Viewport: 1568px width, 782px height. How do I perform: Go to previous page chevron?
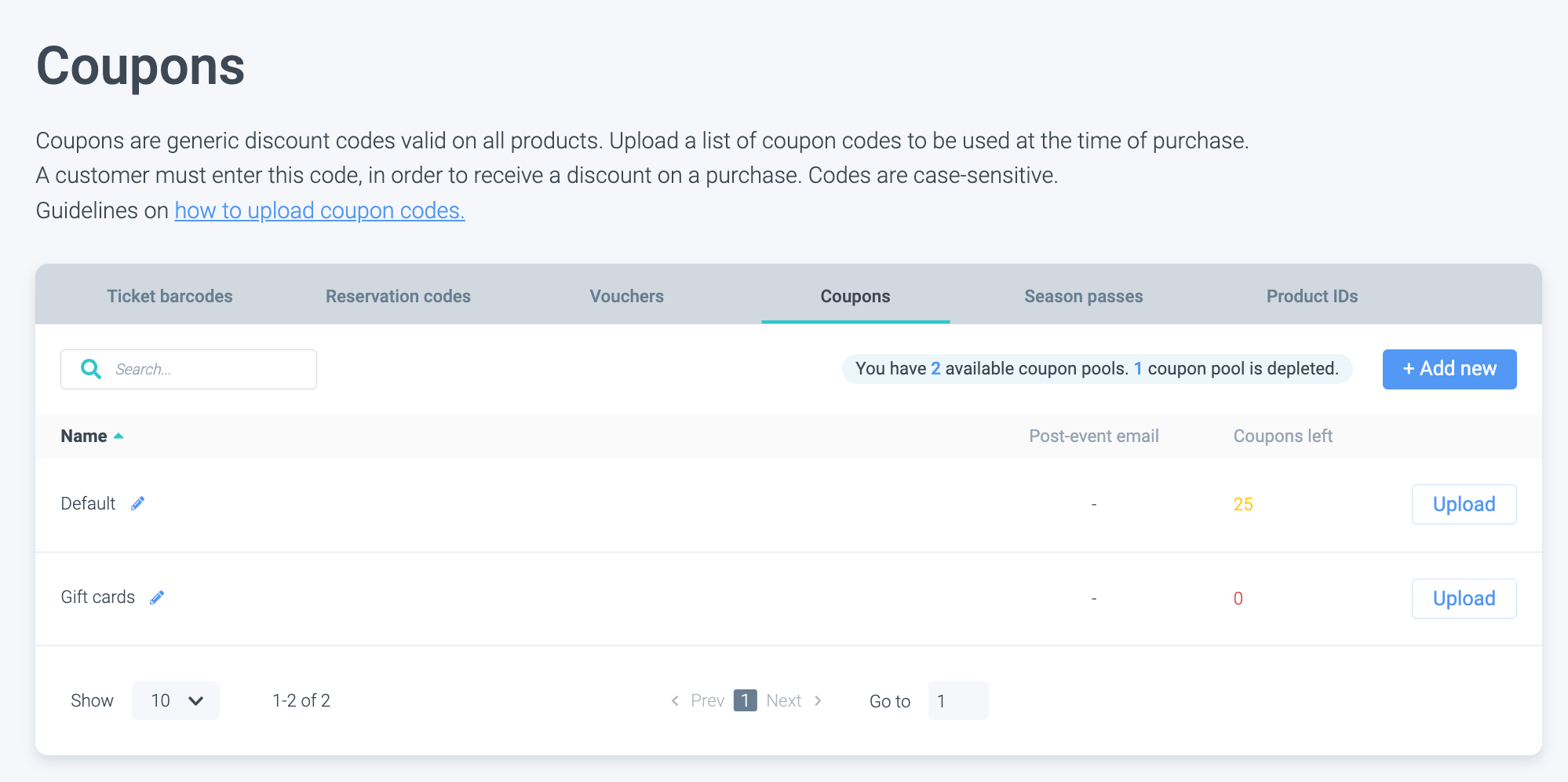click(x=675, y=700)
